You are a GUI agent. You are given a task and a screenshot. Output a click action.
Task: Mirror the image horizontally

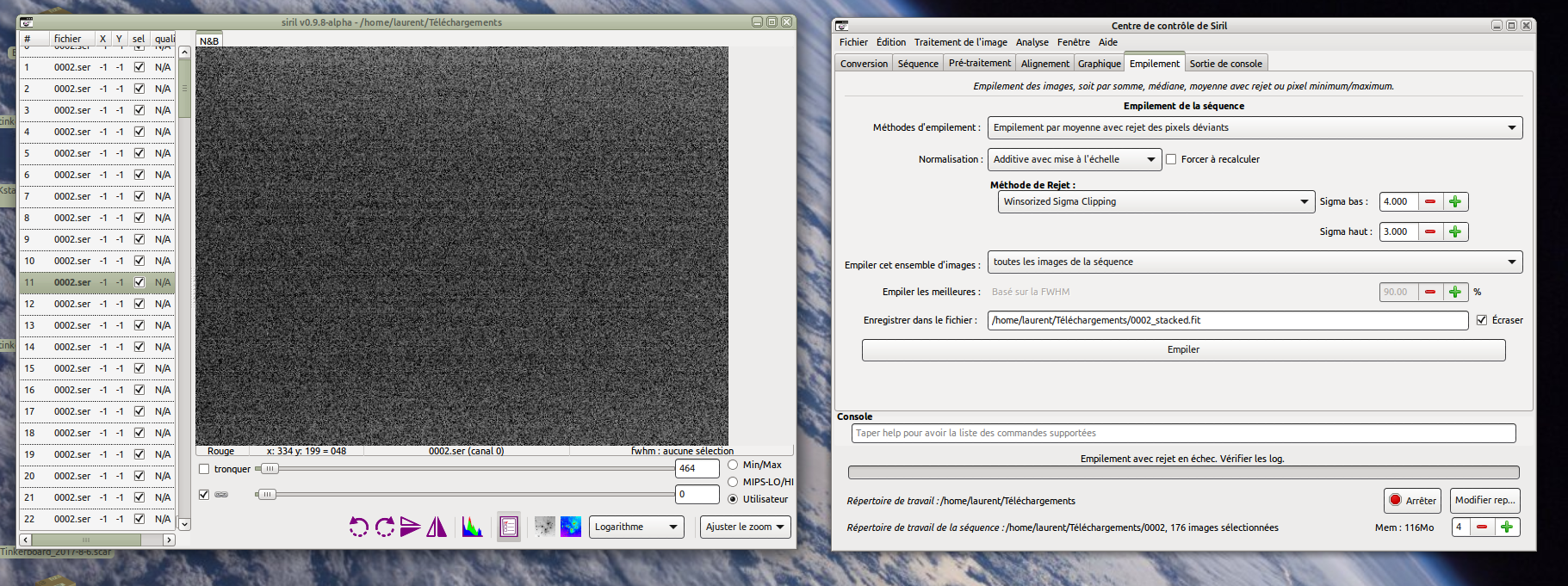click(x=437, y=527)
